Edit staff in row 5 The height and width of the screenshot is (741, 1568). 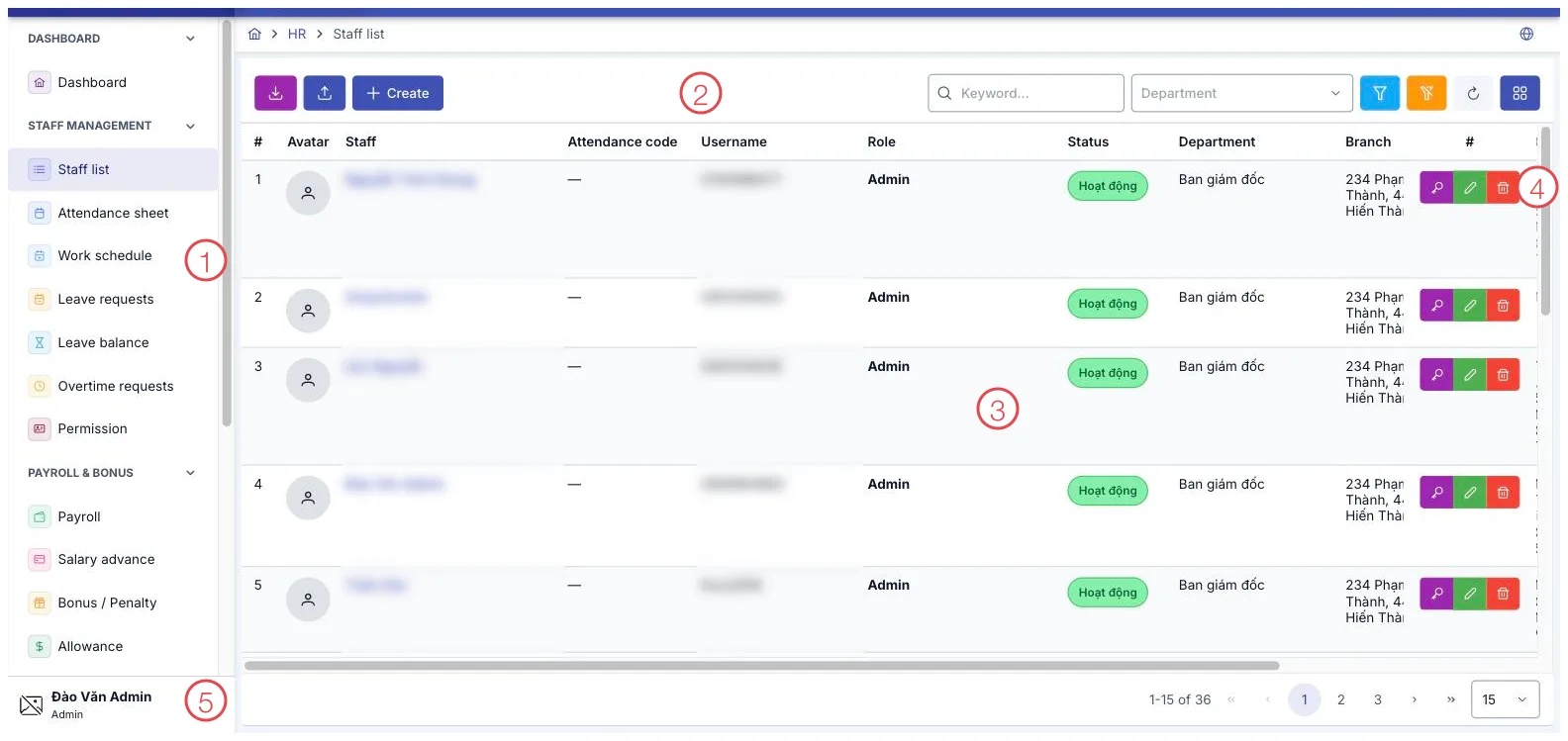tap(1470, 594)
